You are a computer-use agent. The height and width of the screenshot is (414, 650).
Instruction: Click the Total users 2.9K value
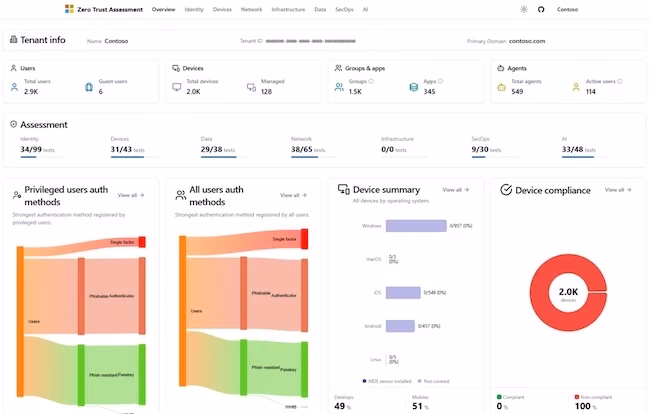[x=31, y=92]
